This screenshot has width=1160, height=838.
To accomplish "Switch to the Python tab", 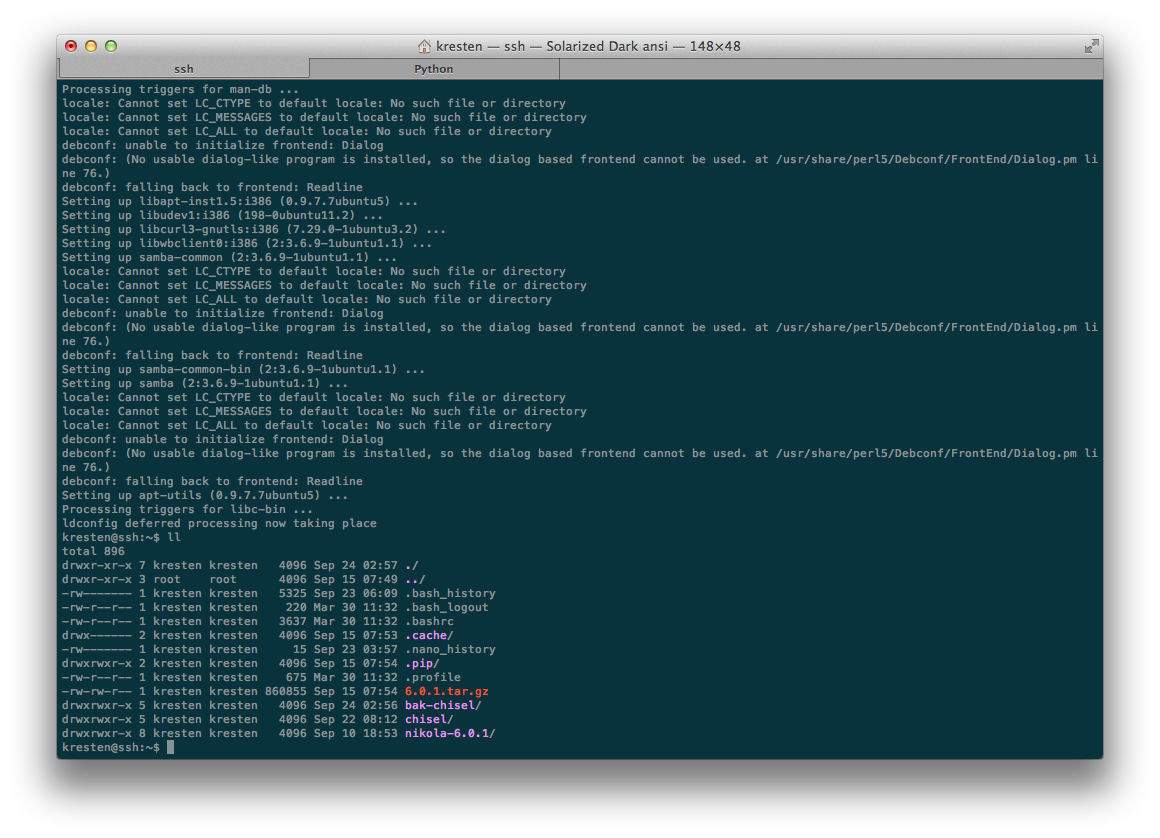I will [x=434, y=69].
